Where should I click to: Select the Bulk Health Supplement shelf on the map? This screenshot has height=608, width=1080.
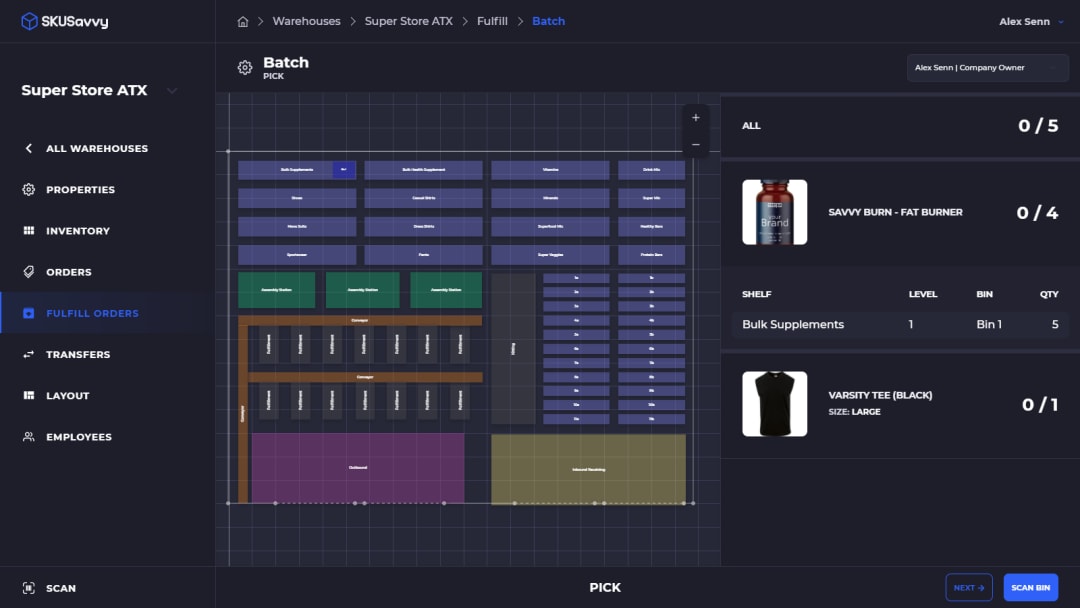click(x=423, y=169)
